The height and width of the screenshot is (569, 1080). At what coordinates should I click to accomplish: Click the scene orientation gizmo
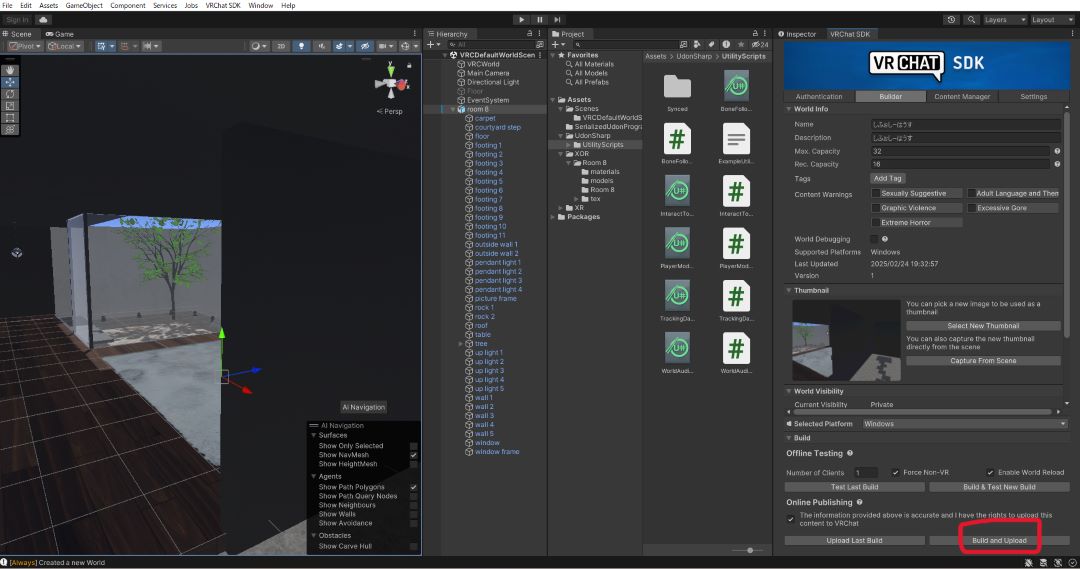[391, 84]
